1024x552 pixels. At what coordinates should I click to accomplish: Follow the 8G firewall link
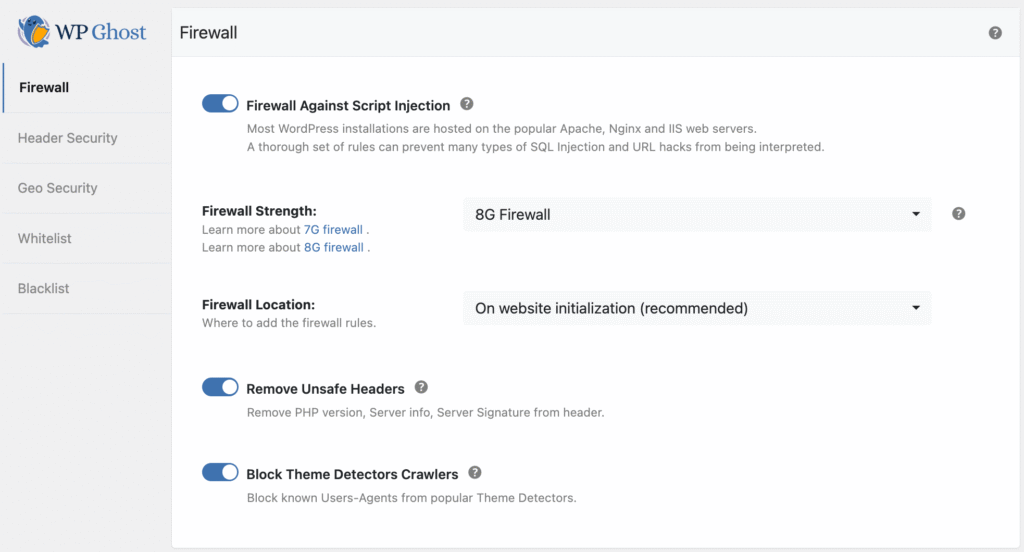coord(334,247)
